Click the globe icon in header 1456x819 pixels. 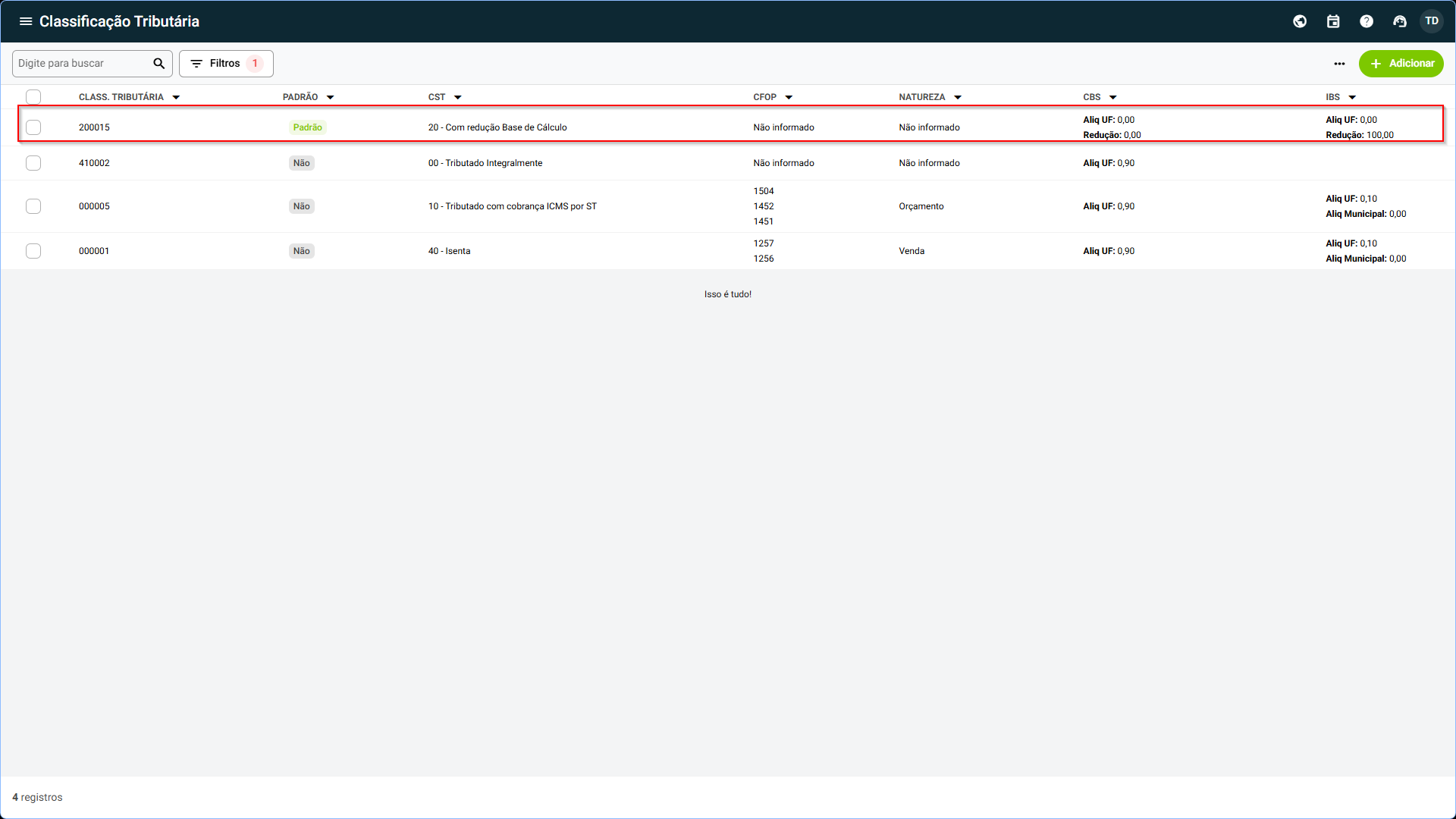pyautogui.click(x=1300, y=21)
